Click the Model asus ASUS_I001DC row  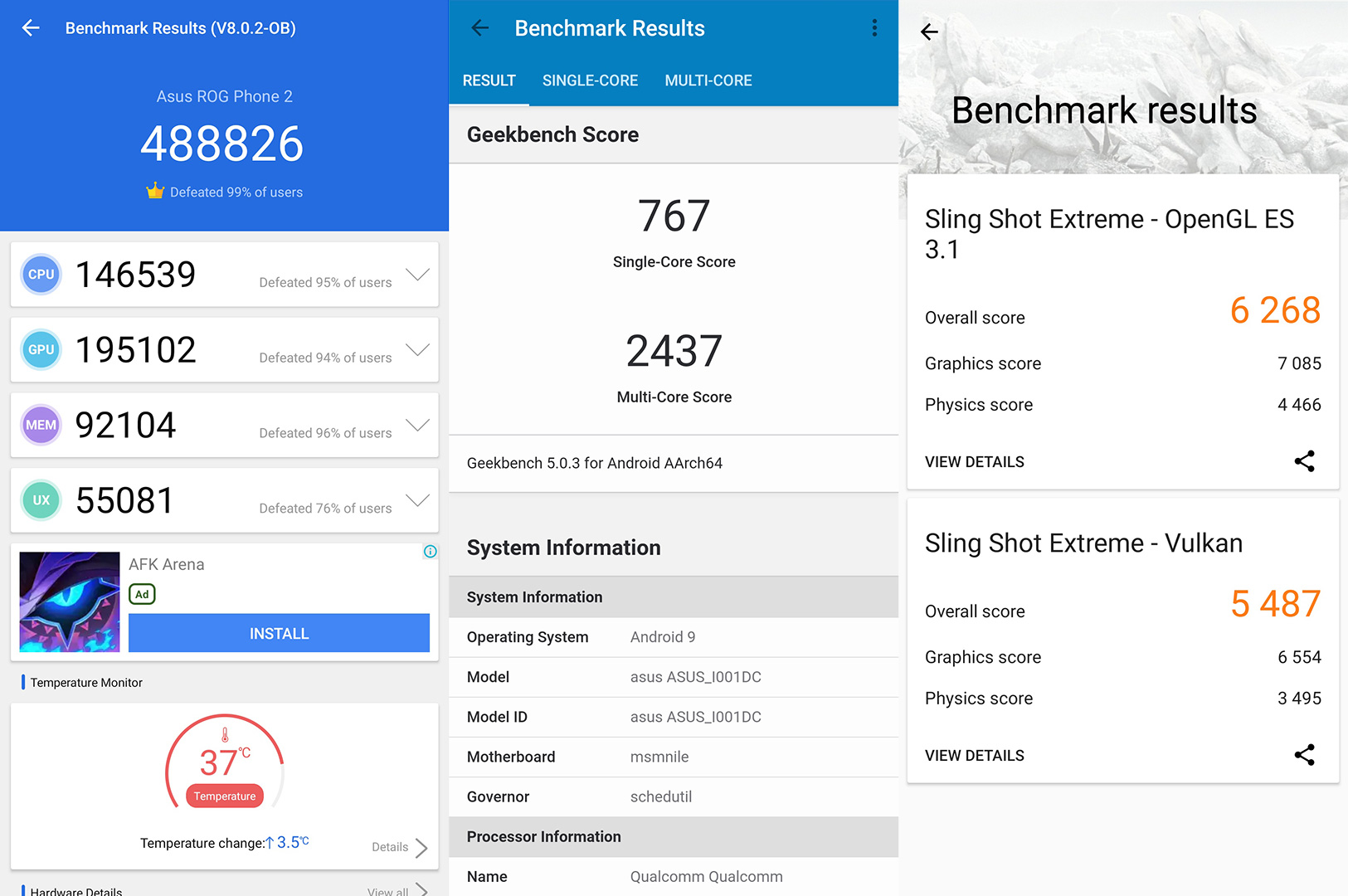674,677
